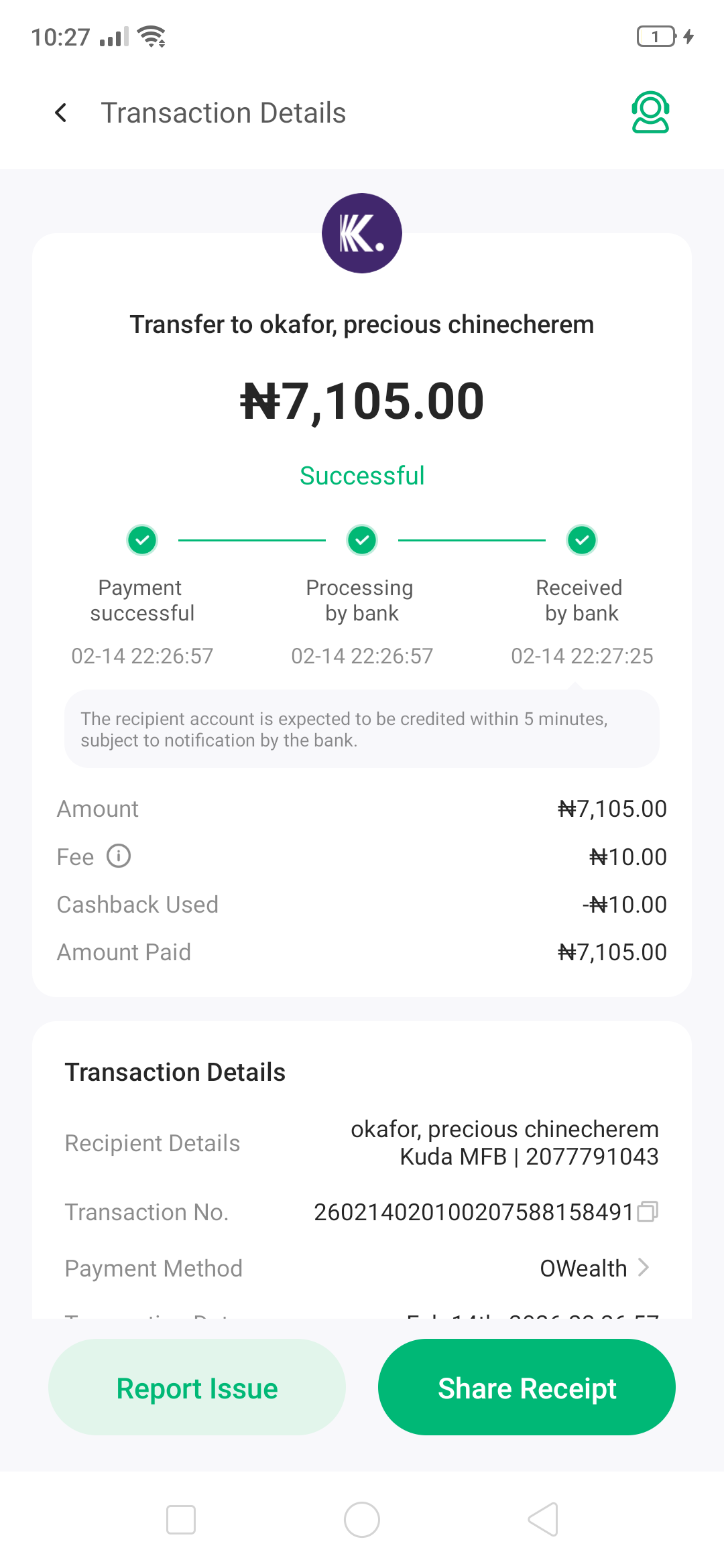Expand OWealth payment method chevron
724x1568 pixels.
click(x=644, y=1268)
